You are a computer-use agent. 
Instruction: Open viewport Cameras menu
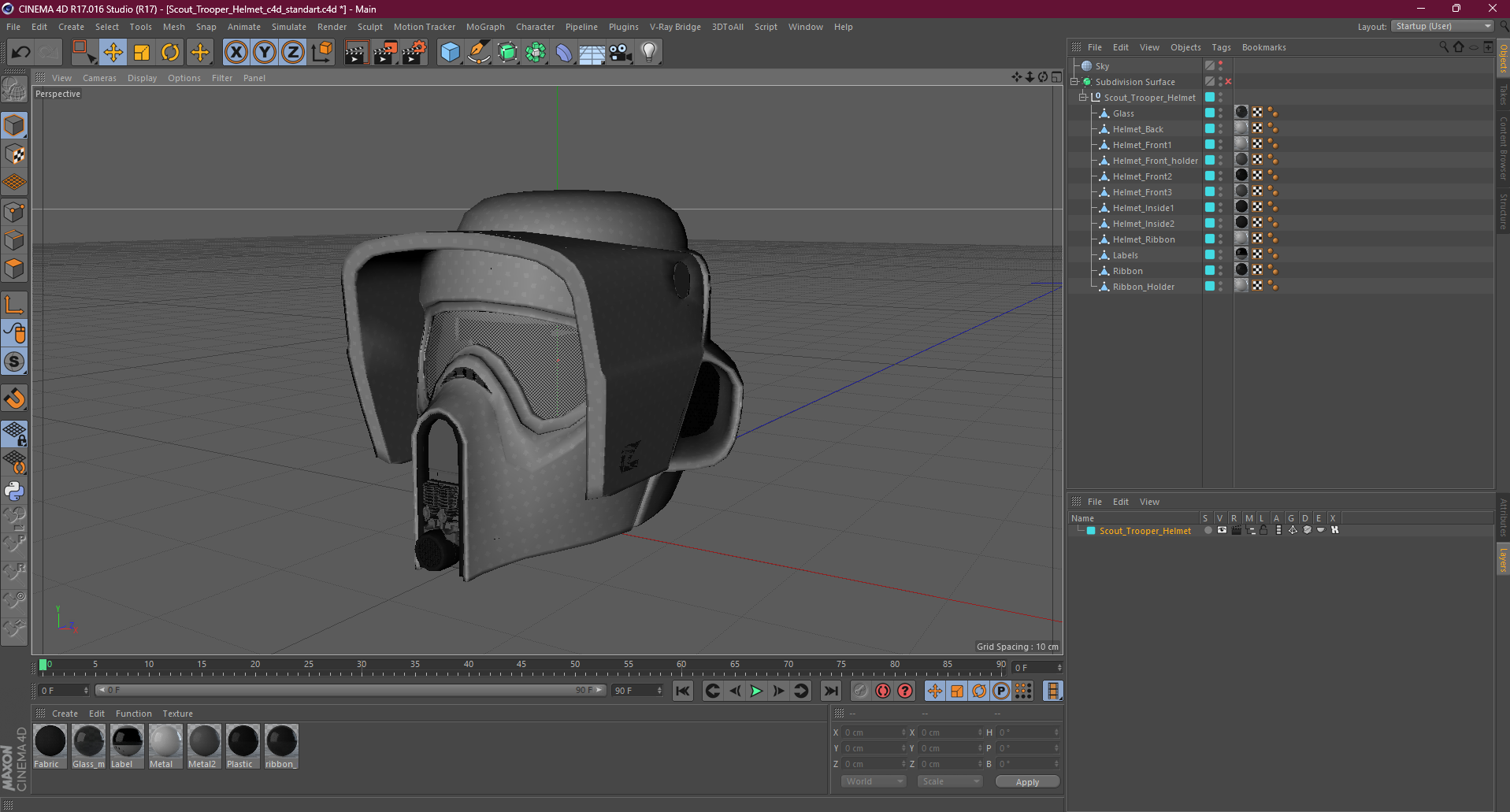(99, 78)
